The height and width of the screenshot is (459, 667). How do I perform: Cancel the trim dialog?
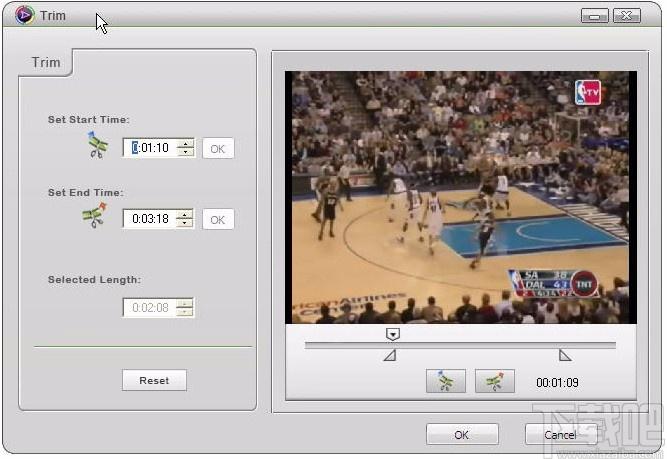coord(561,434)
